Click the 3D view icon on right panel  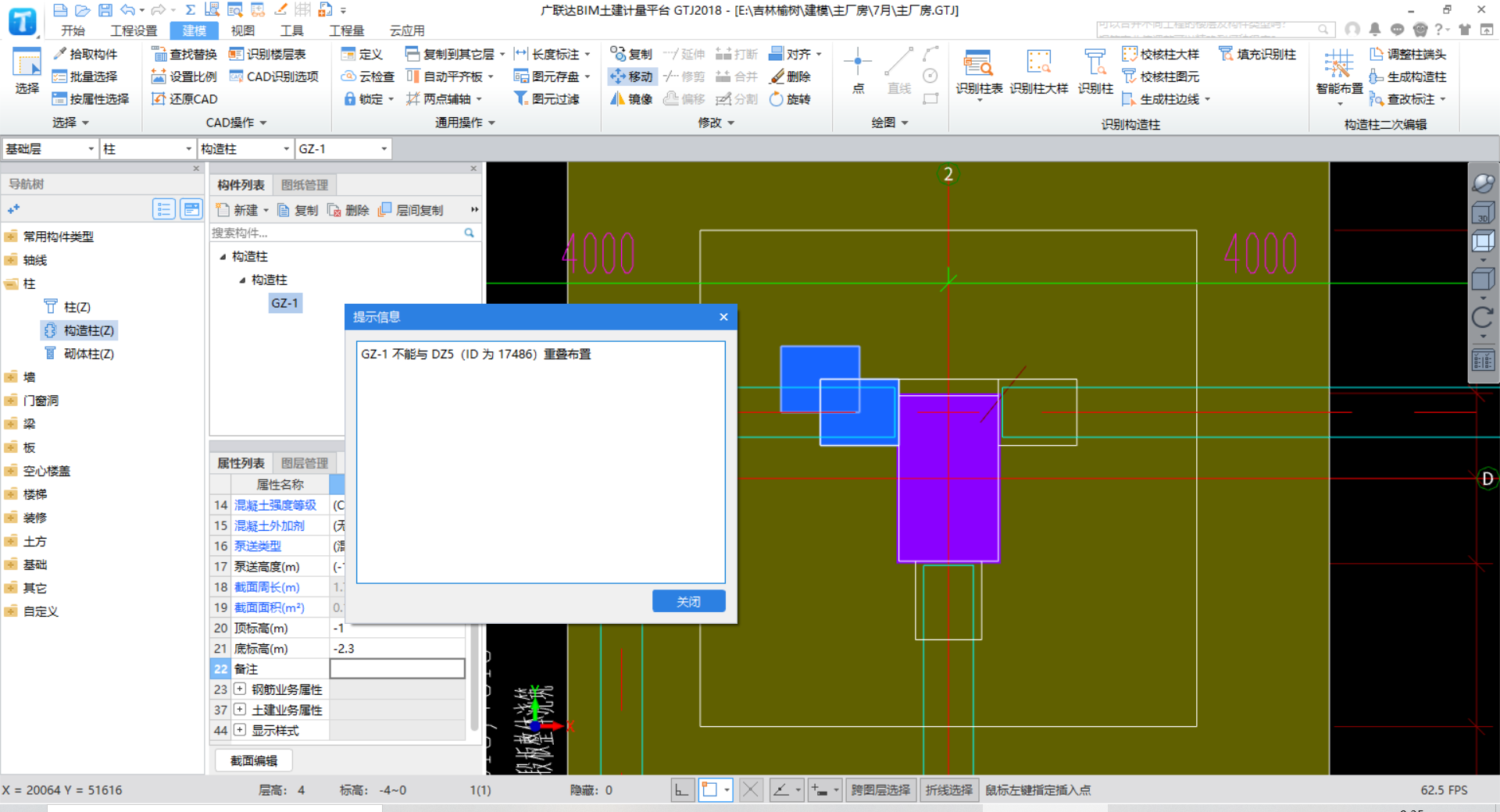(x=1483, y=214)
